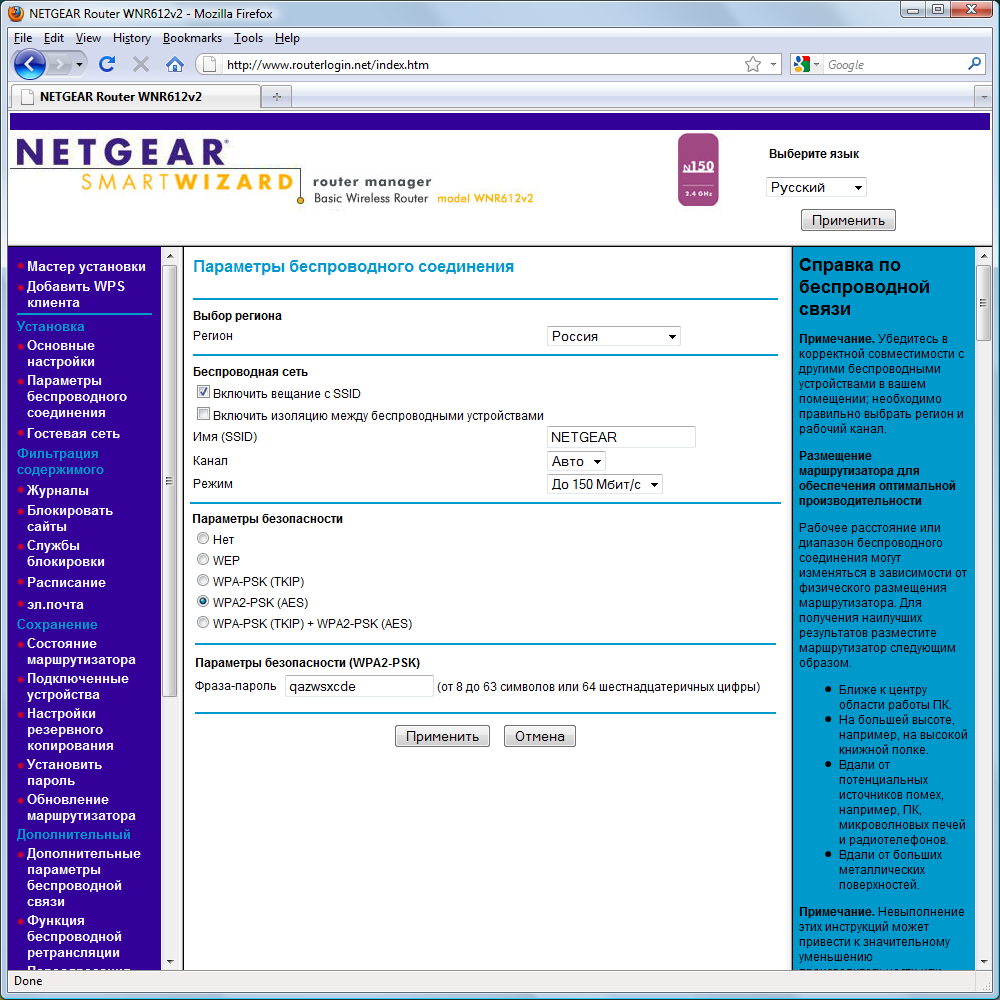
Task: Open Журналы sidebar link
Action: (57, 490)
